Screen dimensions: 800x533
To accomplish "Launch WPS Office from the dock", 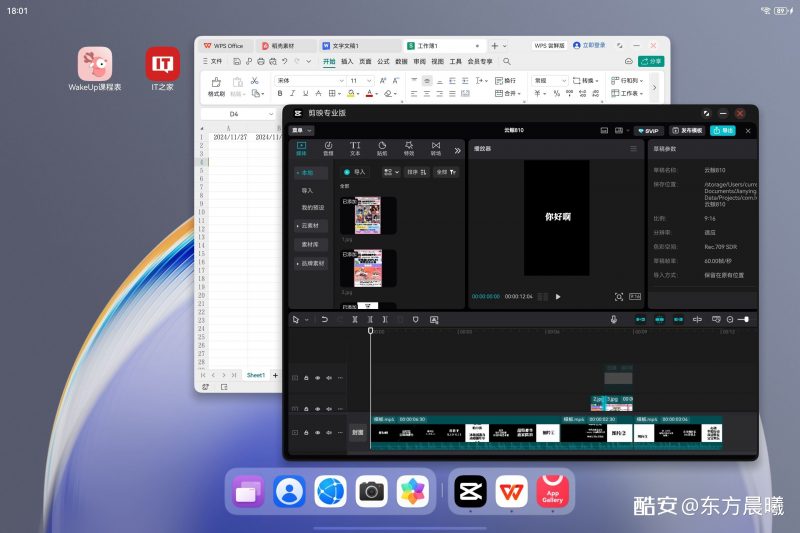I will tap(511, 491).
